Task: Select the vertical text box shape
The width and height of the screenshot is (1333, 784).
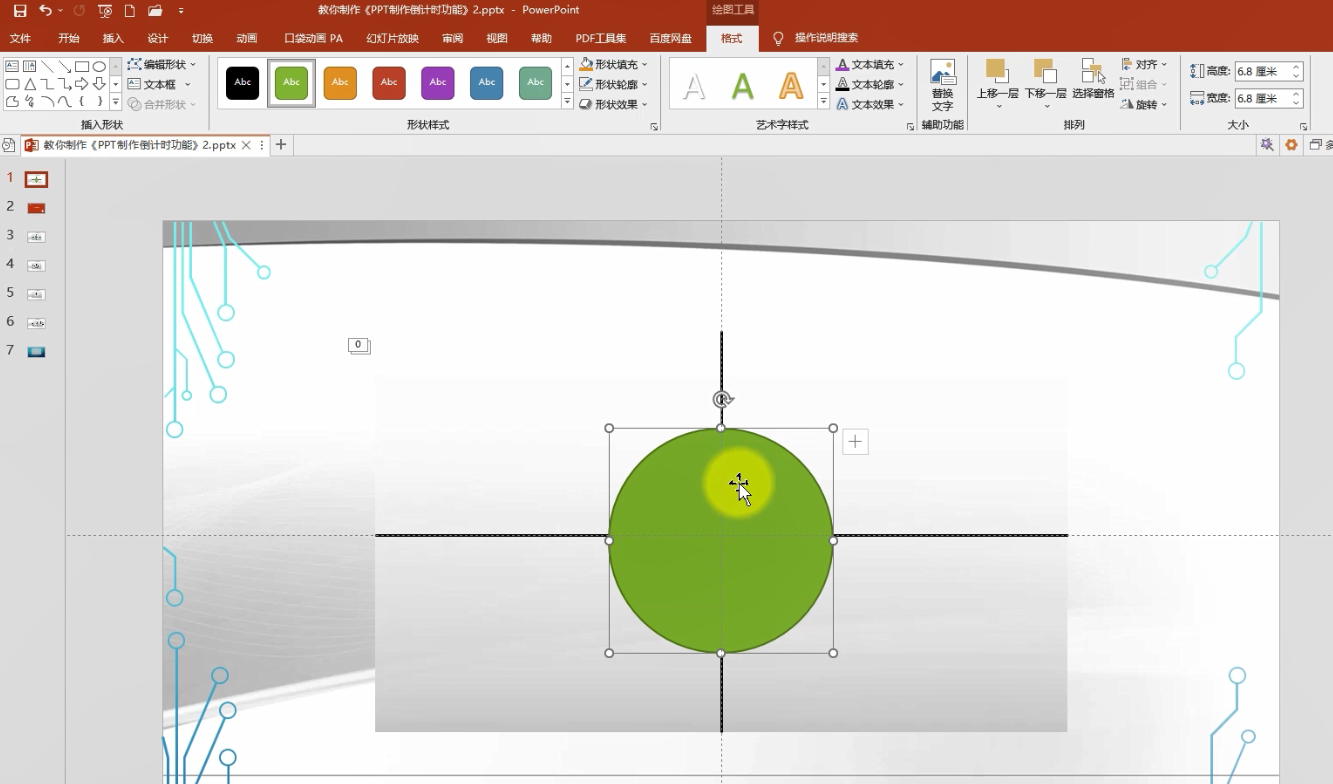Action: 29,67
